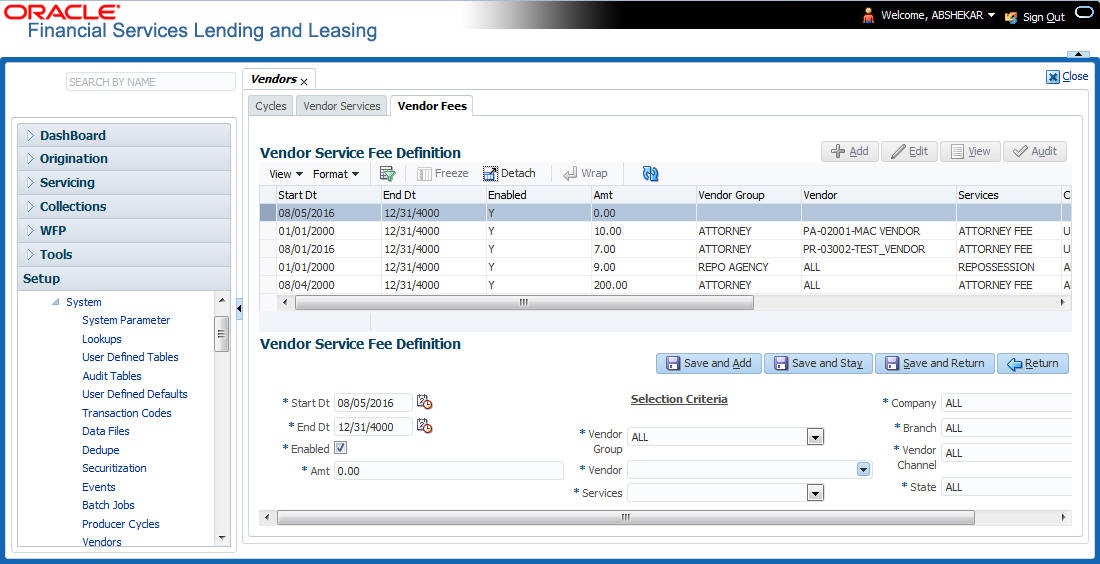The image size is (1100, 564).
Task: Click the Edit button with pencil icon
Action: click(909, 151)
